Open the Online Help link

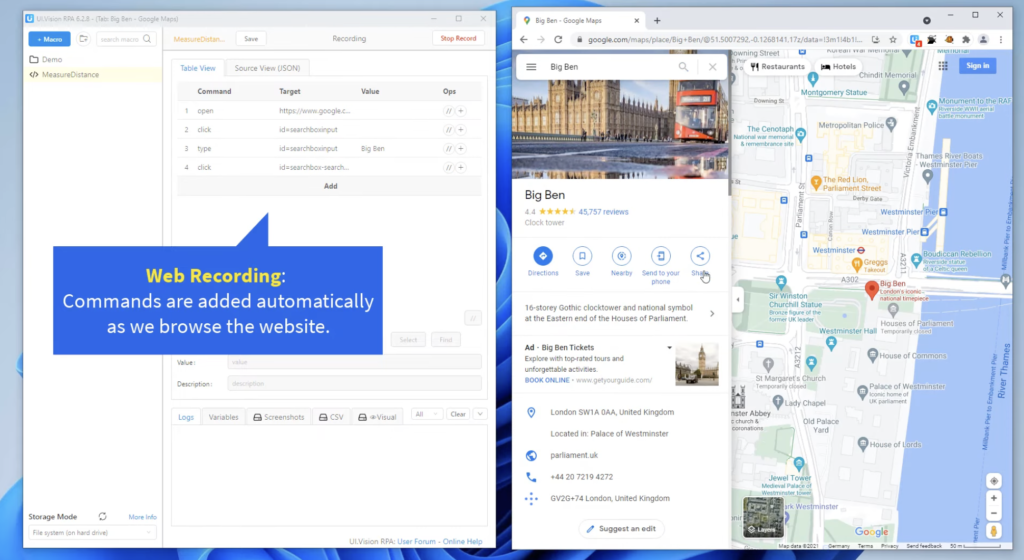click(462, 541)
